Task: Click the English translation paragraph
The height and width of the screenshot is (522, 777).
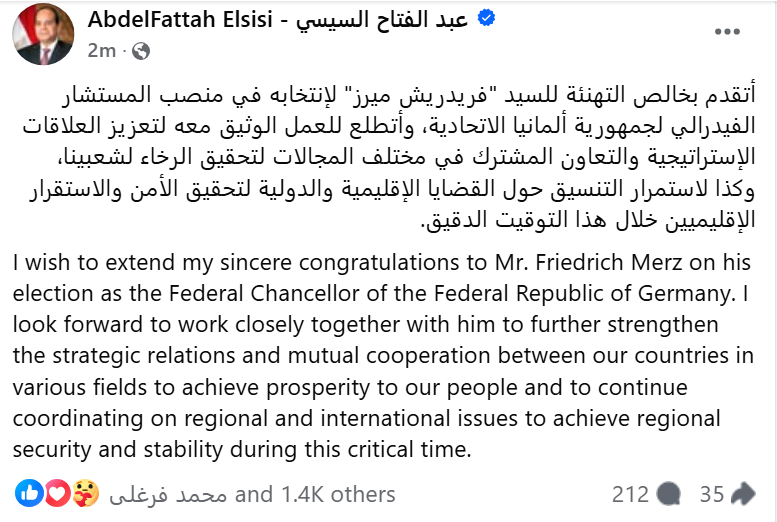Action: click(x=383, y=355)
